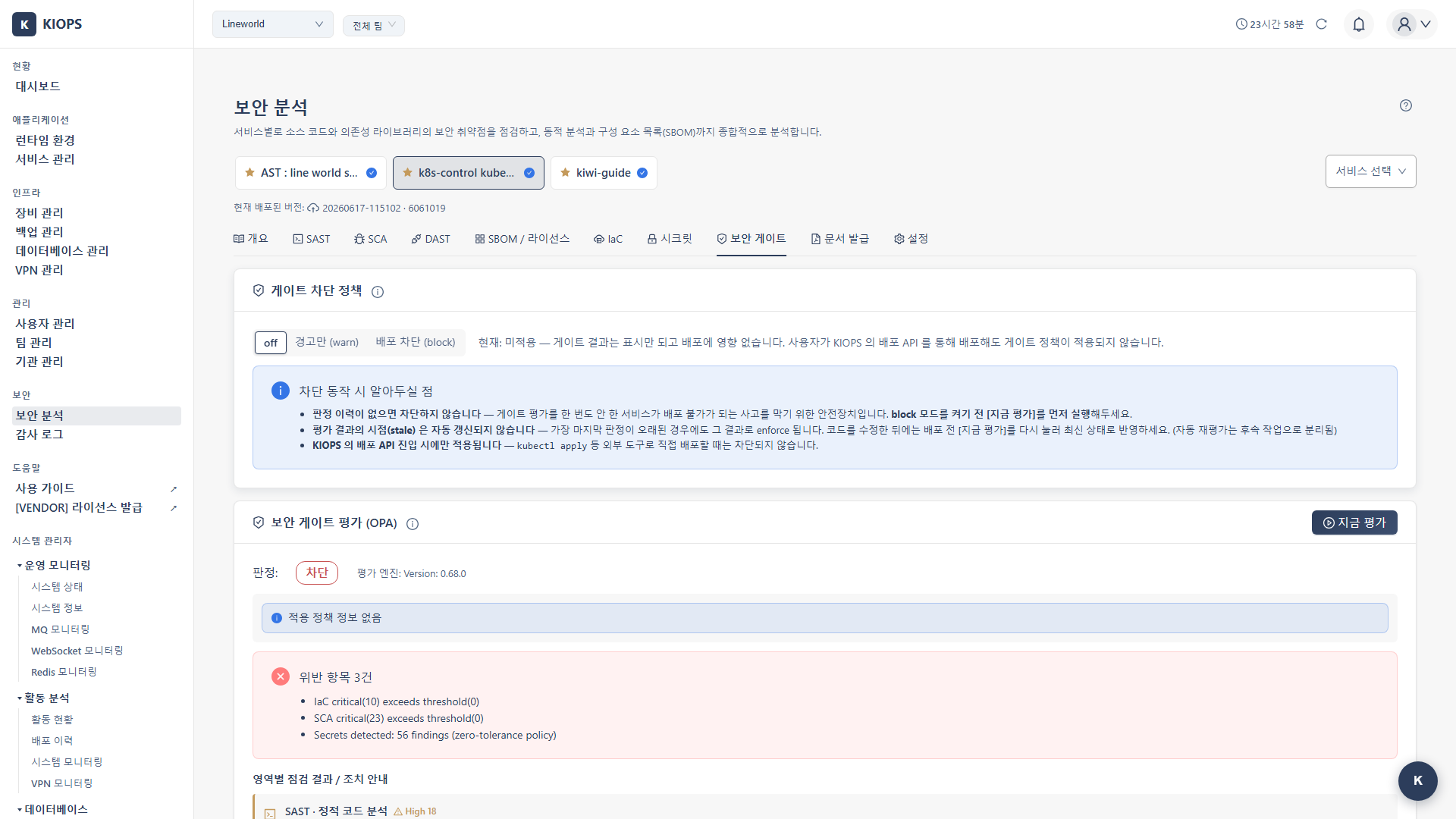The image size is (1456, 819).
Task: Open the user profile menu
Action: [x=1413, y=24]
